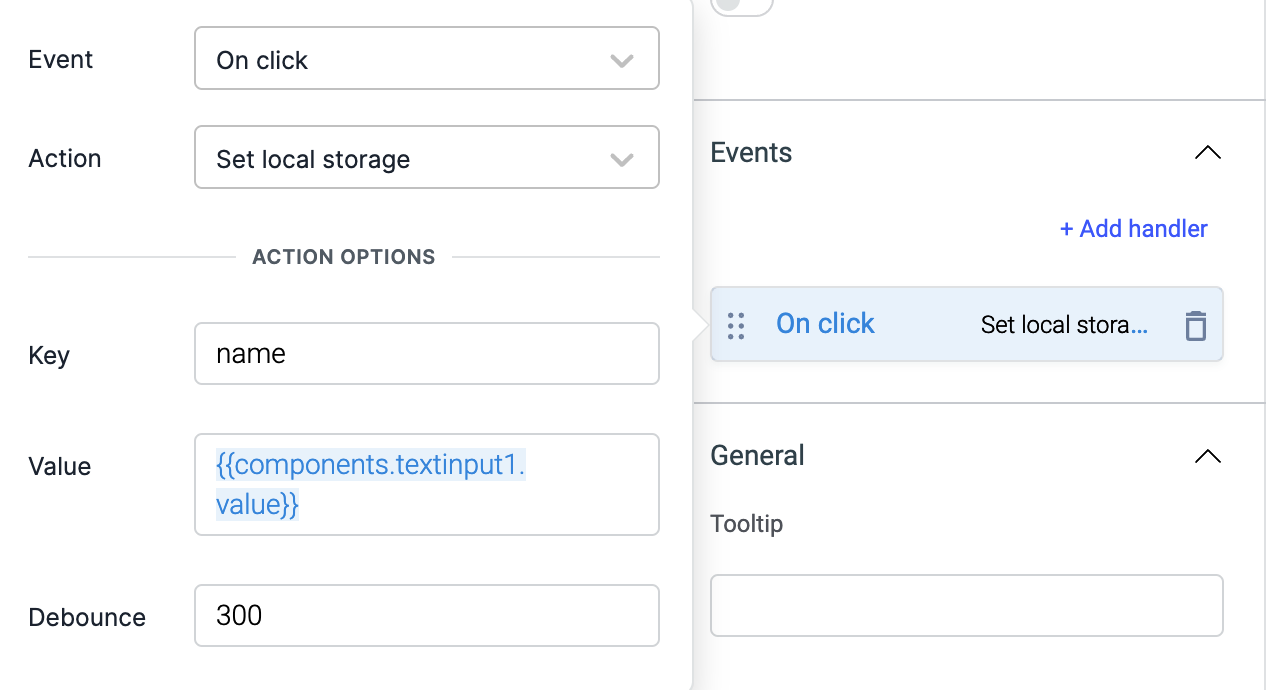Select the On click handler label
This screenshot has height=690, width=1266.
(825, 324)
